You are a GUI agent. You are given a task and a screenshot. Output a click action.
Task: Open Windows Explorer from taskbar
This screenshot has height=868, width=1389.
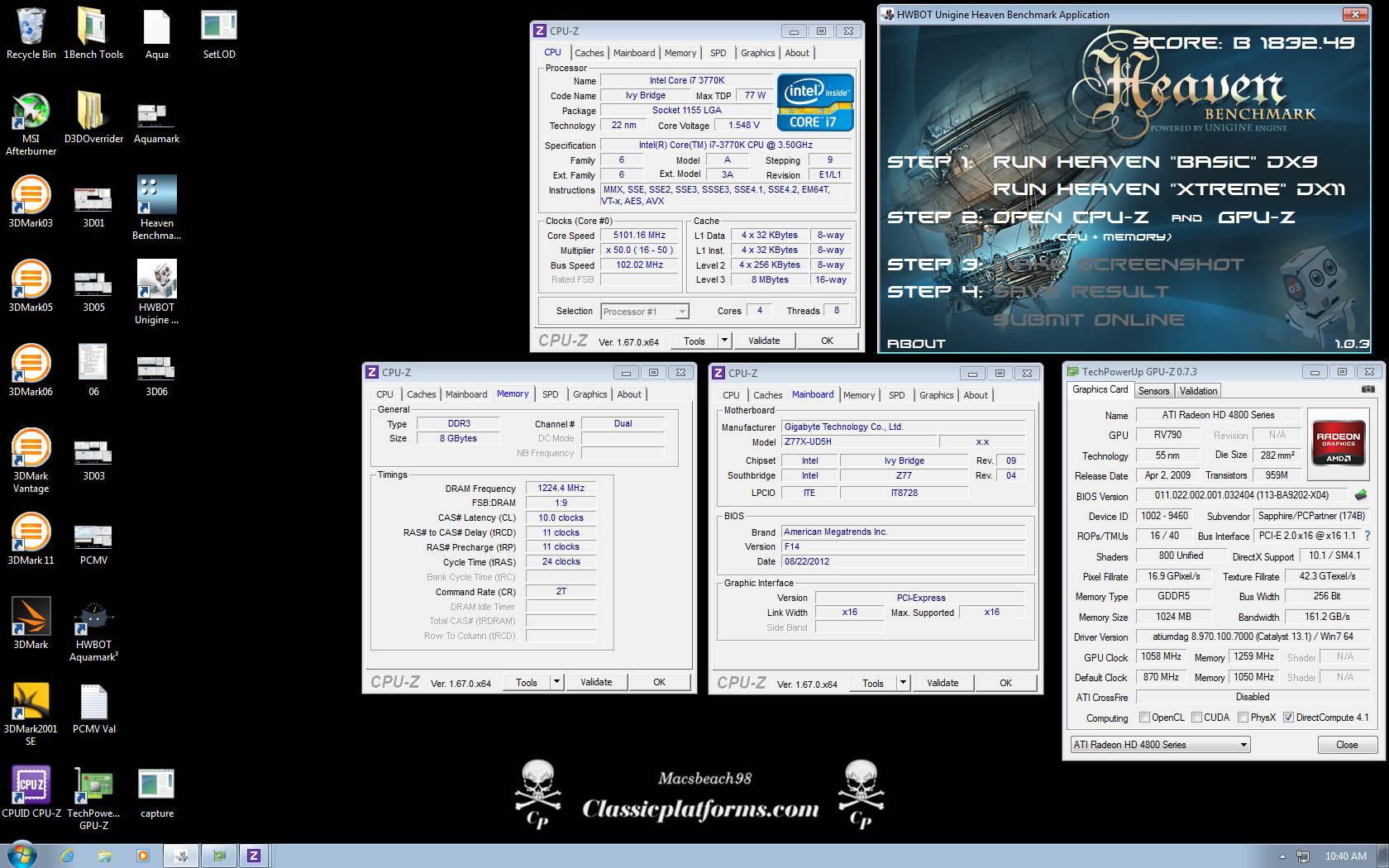point(105,856)
